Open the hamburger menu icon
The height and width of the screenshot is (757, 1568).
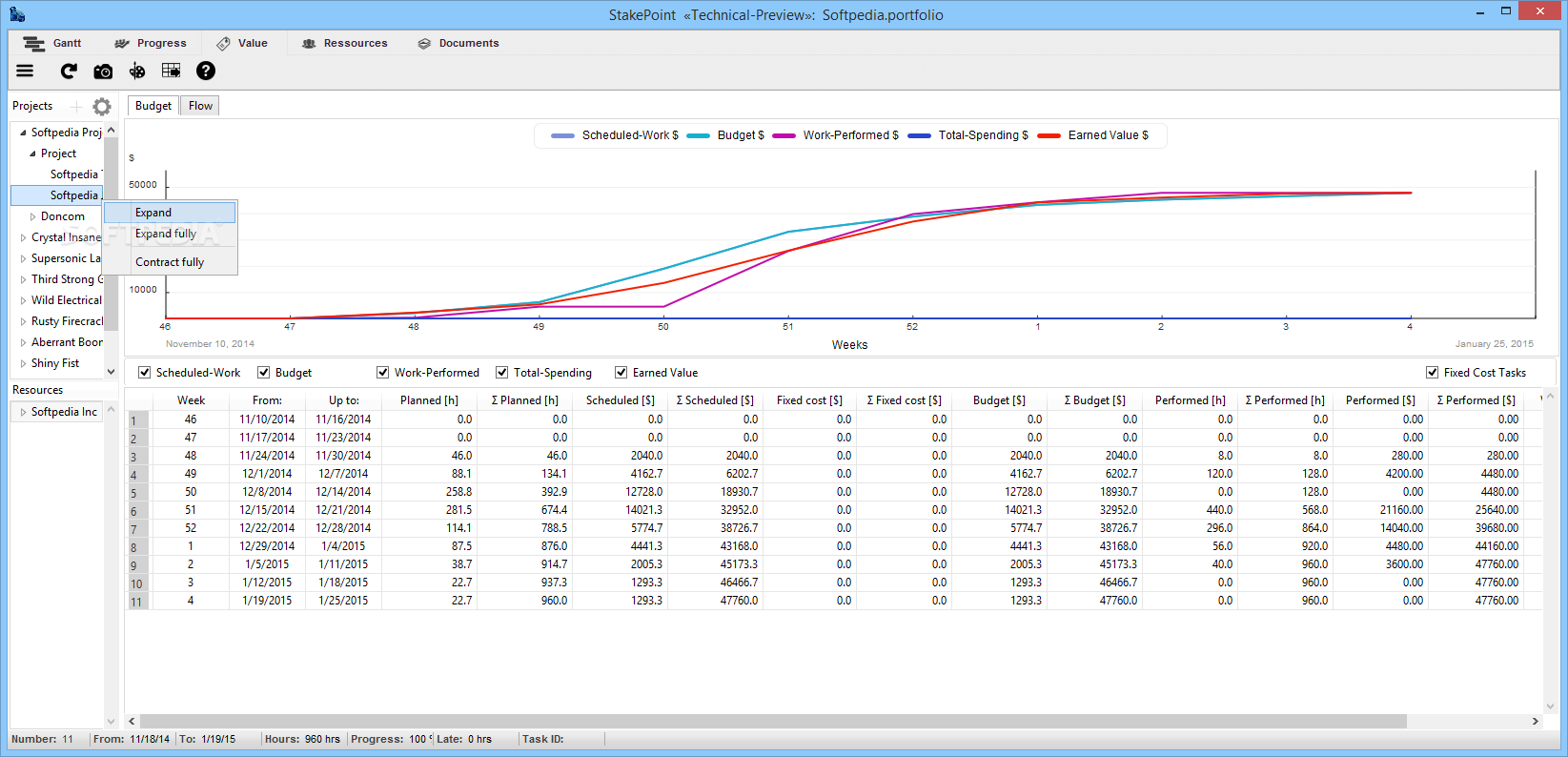[x=25, y=71]
